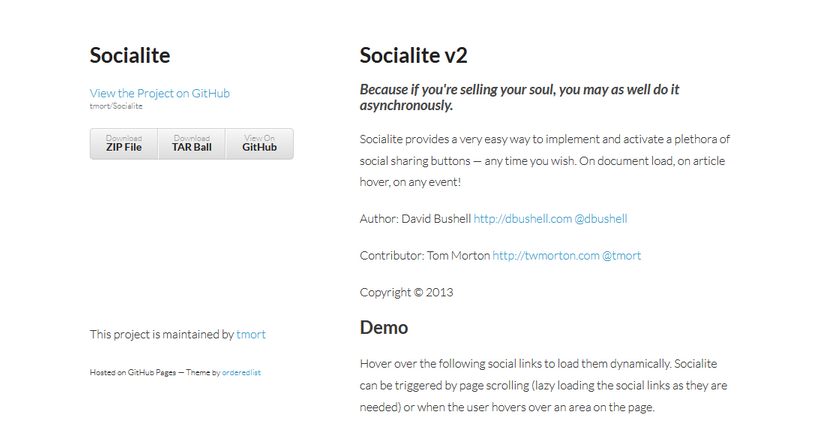Visit the http://dbushell.com link
This screenshot has width=825, height=434.
point(522,219)
